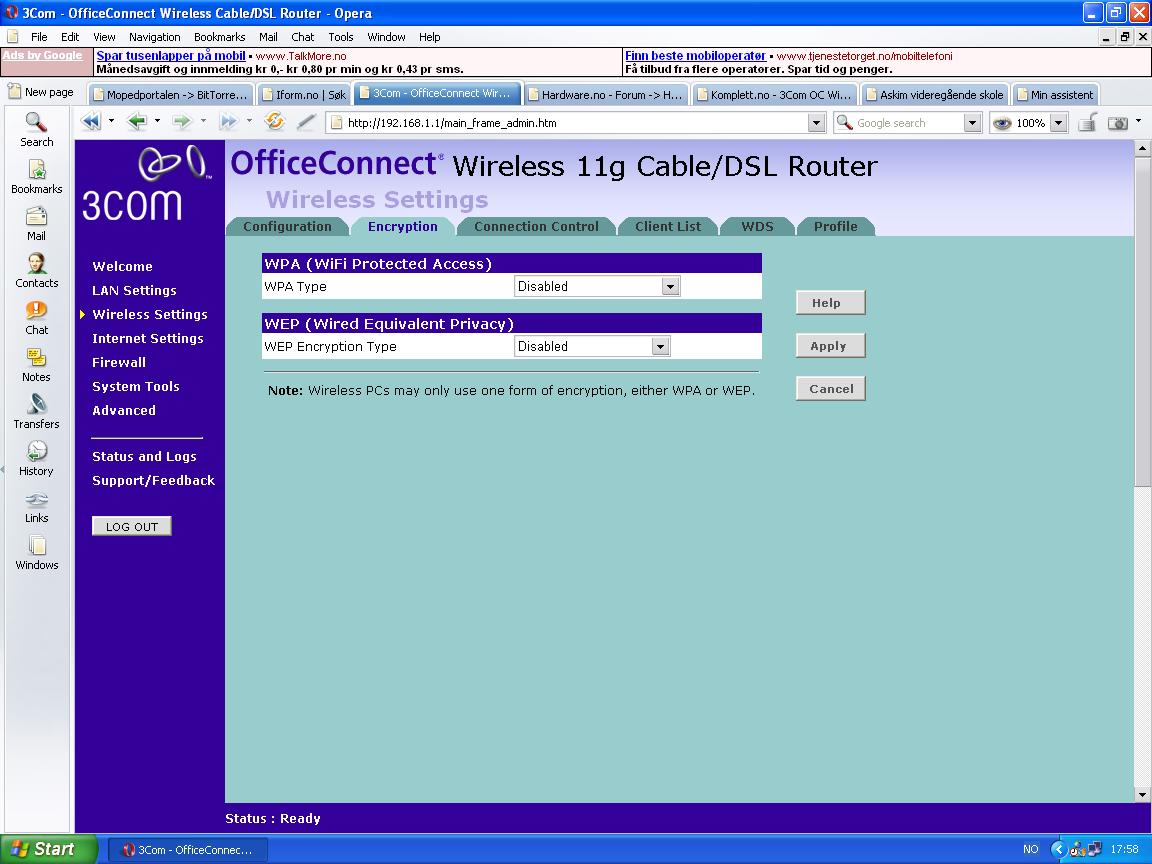Click the Google search field
This screenshot has height=864, width=1152.
(x=908, y=123)
